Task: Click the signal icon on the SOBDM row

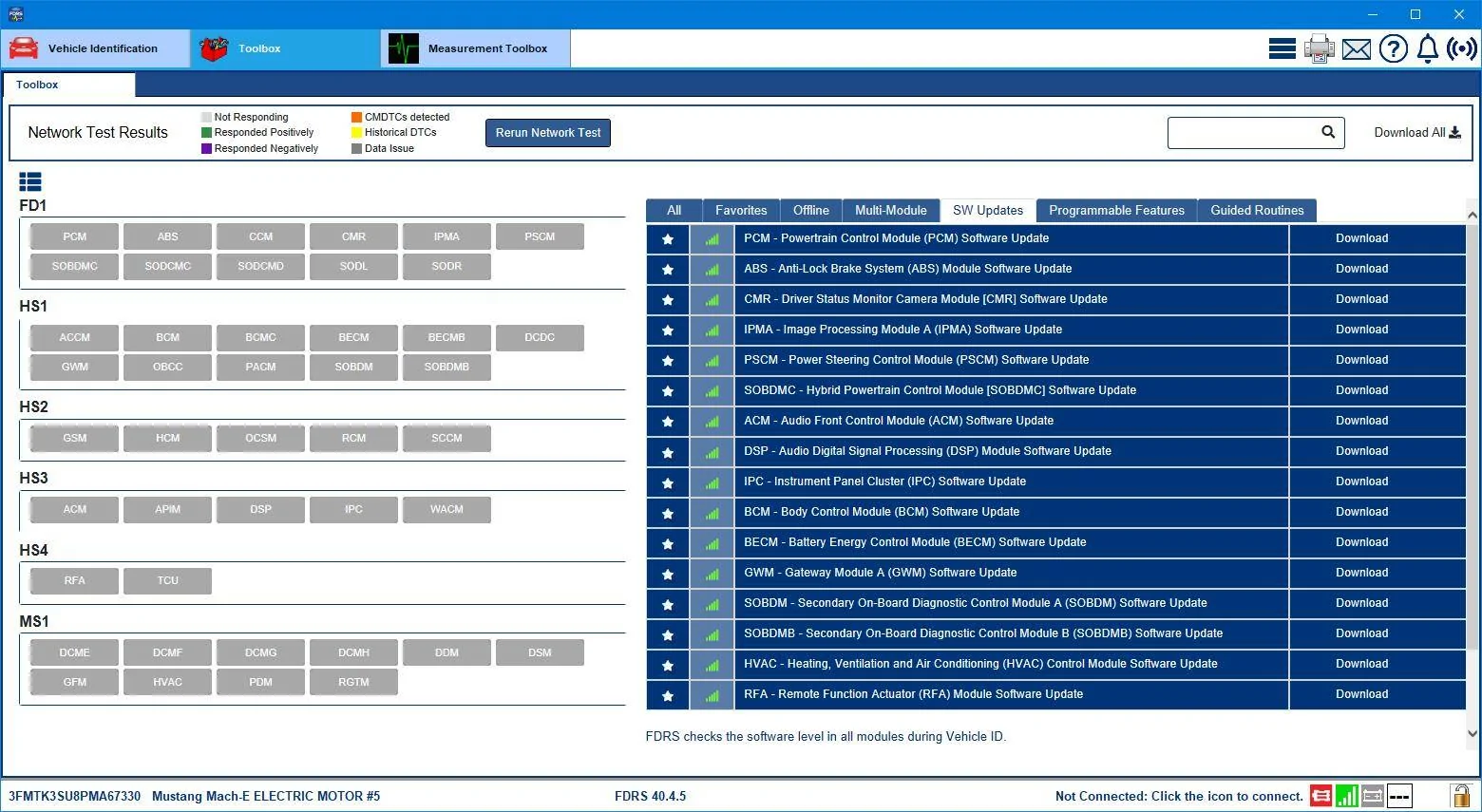Action: [712, 603]
